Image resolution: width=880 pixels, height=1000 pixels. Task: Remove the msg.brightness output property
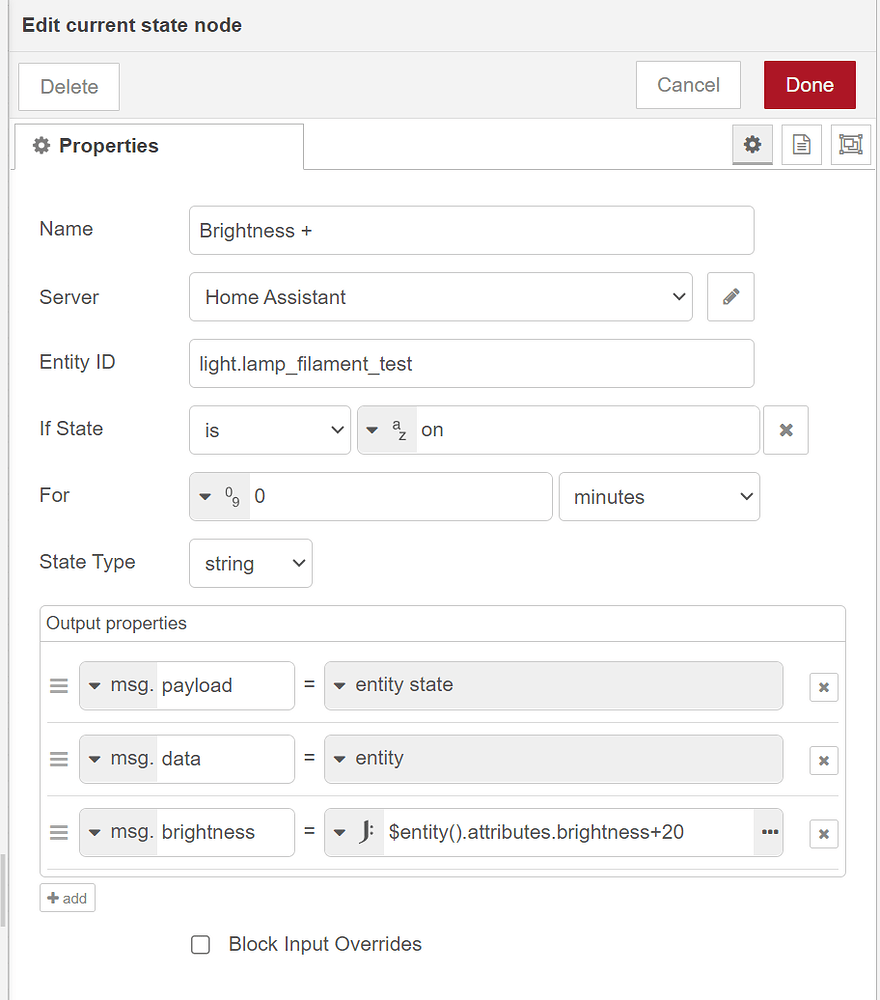pyautogui.click(x=823, y=833)
